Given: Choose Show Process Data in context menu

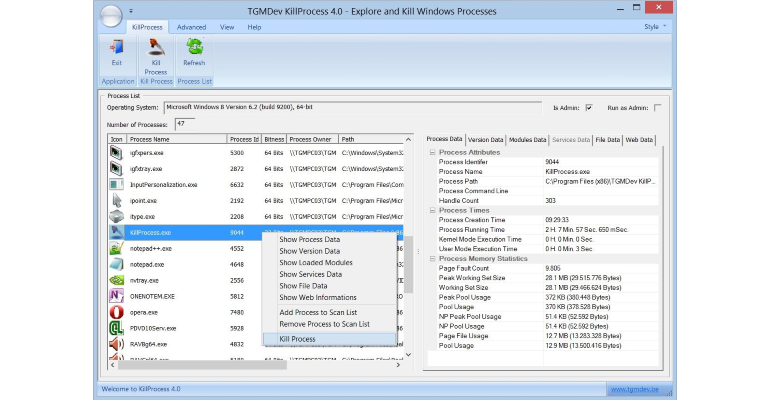Looking at the screenshot, I should click(309, 240).
